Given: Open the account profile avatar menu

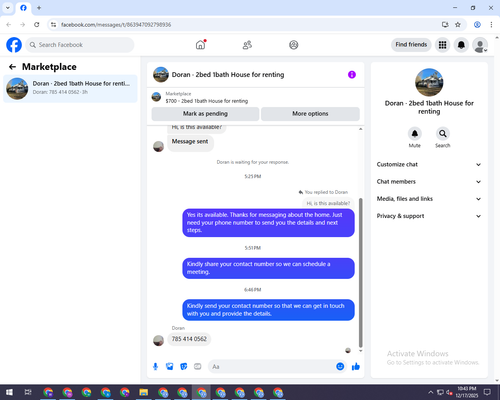Looking at the screenshot, I should [480, 45].
